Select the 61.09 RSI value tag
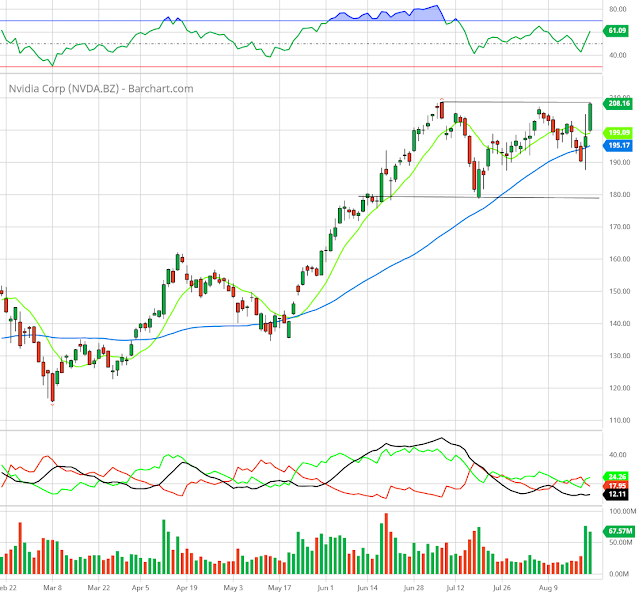The height and width of the screenshot is (596, 639). coord(616,31)
